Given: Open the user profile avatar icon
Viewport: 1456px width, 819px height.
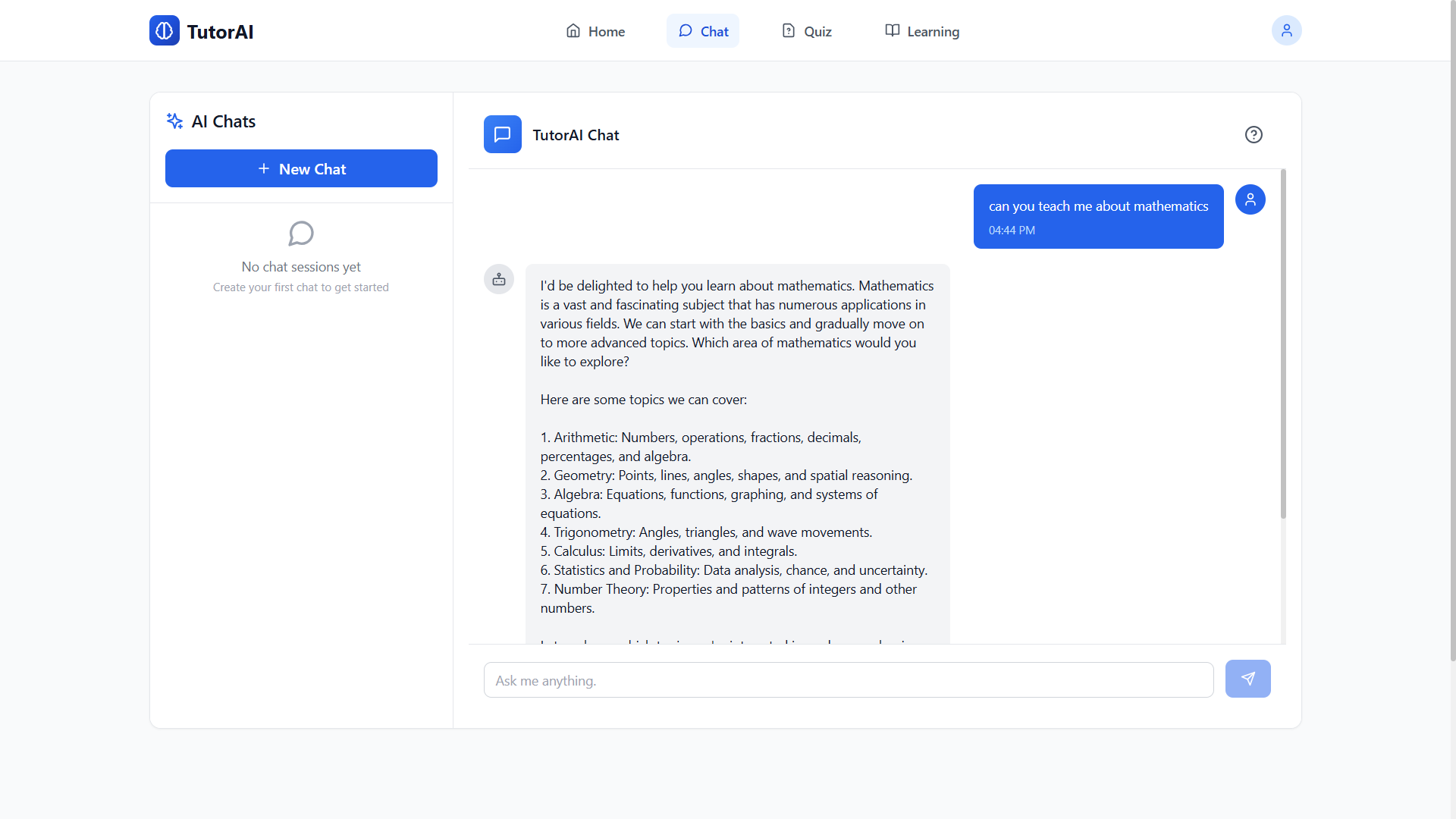Looking at the screenshot, I should pos(1286,31).
